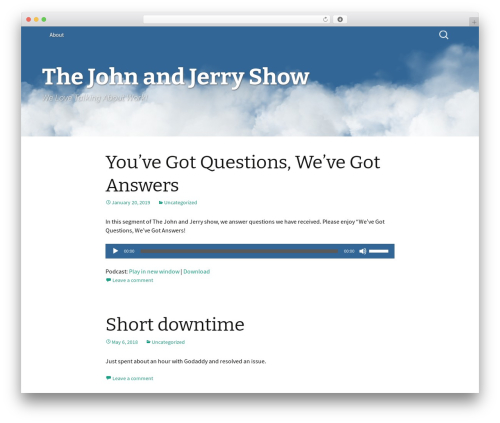Click the site tagline We Love Talking About Work
Image resolution: width=500 pixels, height=423 pixels.
tap(95, 98)
